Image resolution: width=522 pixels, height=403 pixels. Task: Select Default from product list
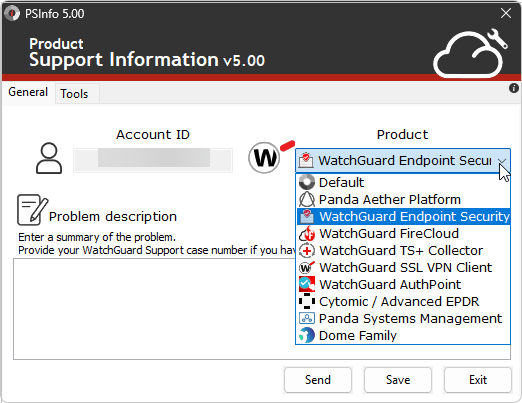click(403, 182)
